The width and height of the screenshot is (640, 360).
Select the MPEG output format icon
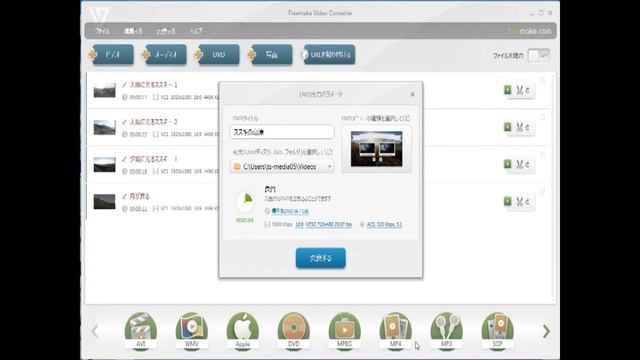[x=344, y=330]
